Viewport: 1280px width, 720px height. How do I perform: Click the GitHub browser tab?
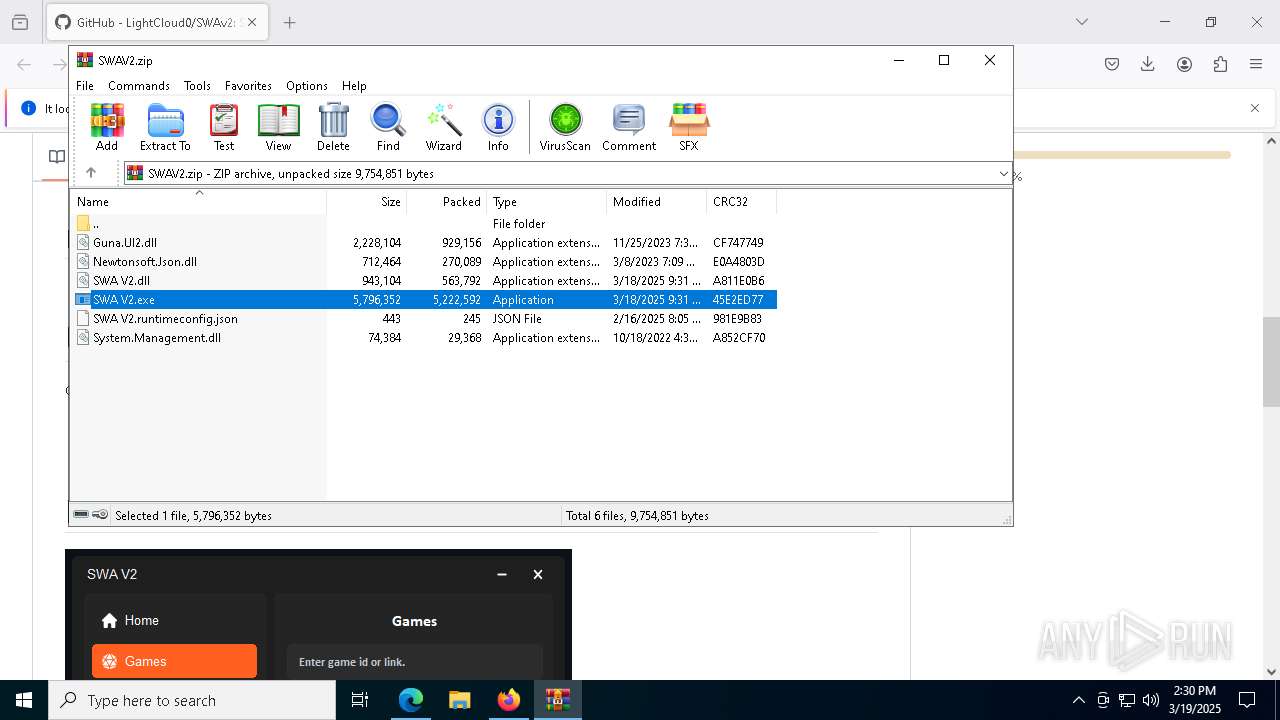(x=158, y=22)
